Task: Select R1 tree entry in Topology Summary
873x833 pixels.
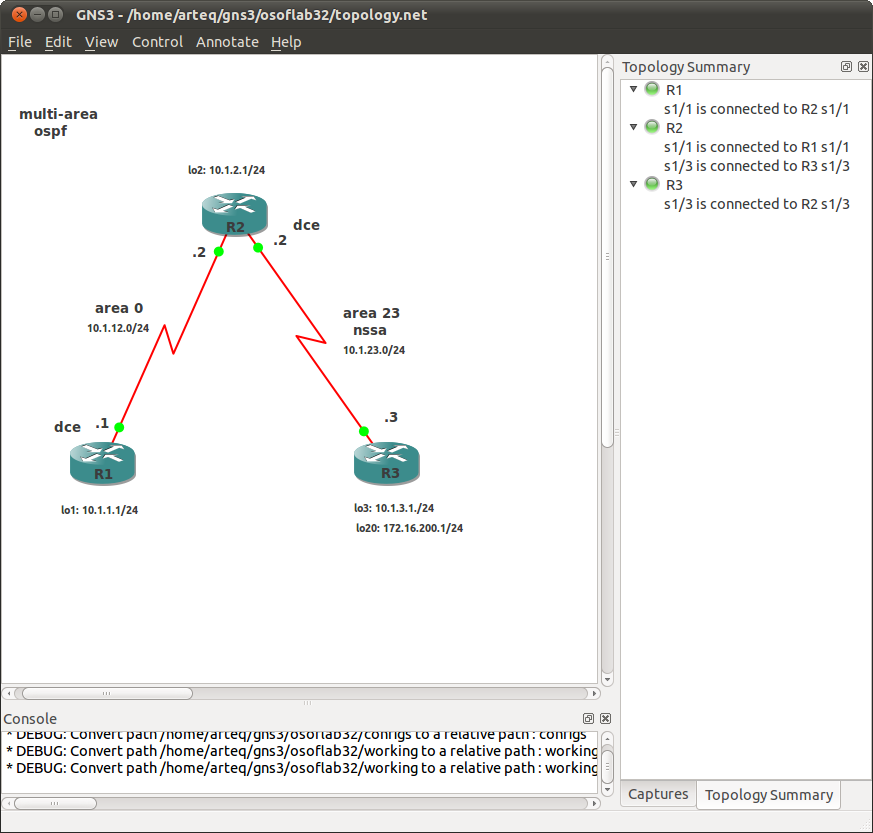Action: [674, 90]
